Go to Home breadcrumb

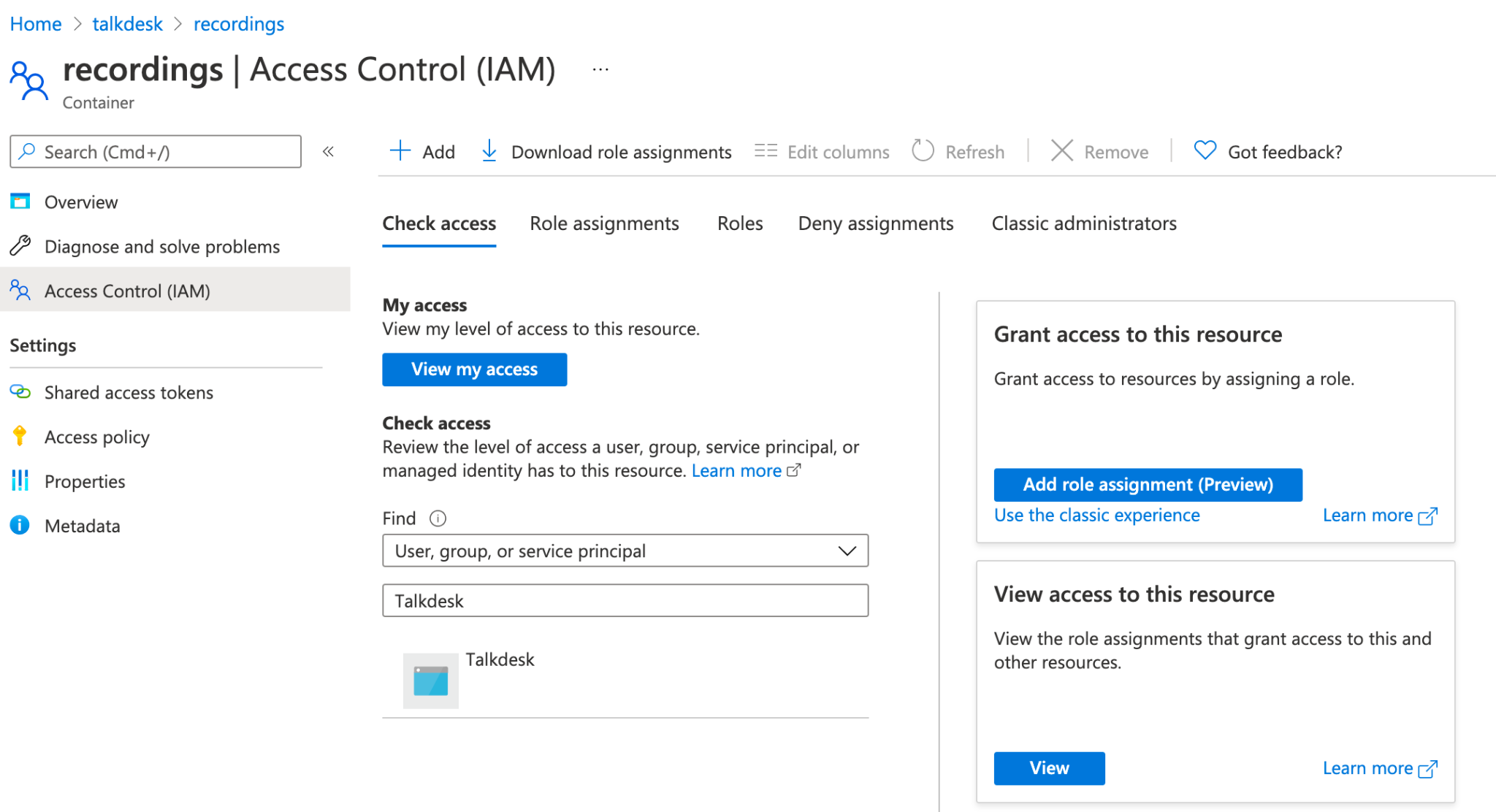(x=36, y=24)
